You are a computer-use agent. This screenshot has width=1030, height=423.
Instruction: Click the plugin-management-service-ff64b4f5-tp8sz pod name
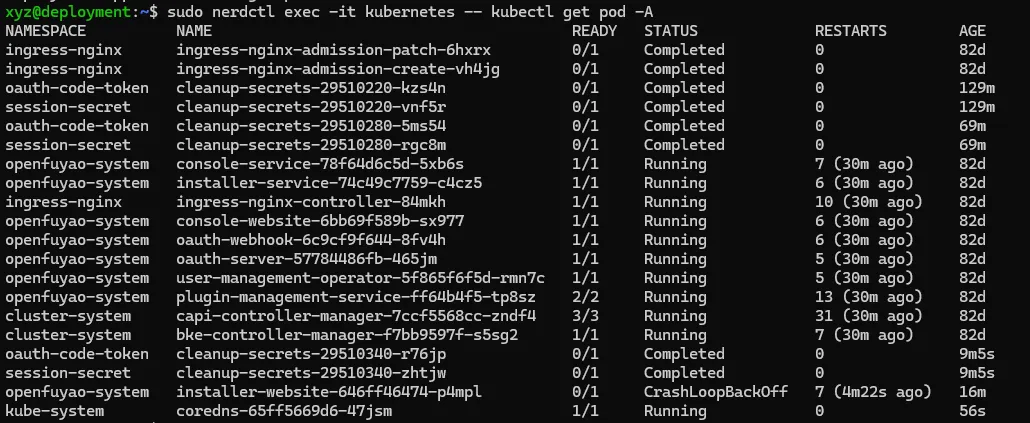pos(356,297)
